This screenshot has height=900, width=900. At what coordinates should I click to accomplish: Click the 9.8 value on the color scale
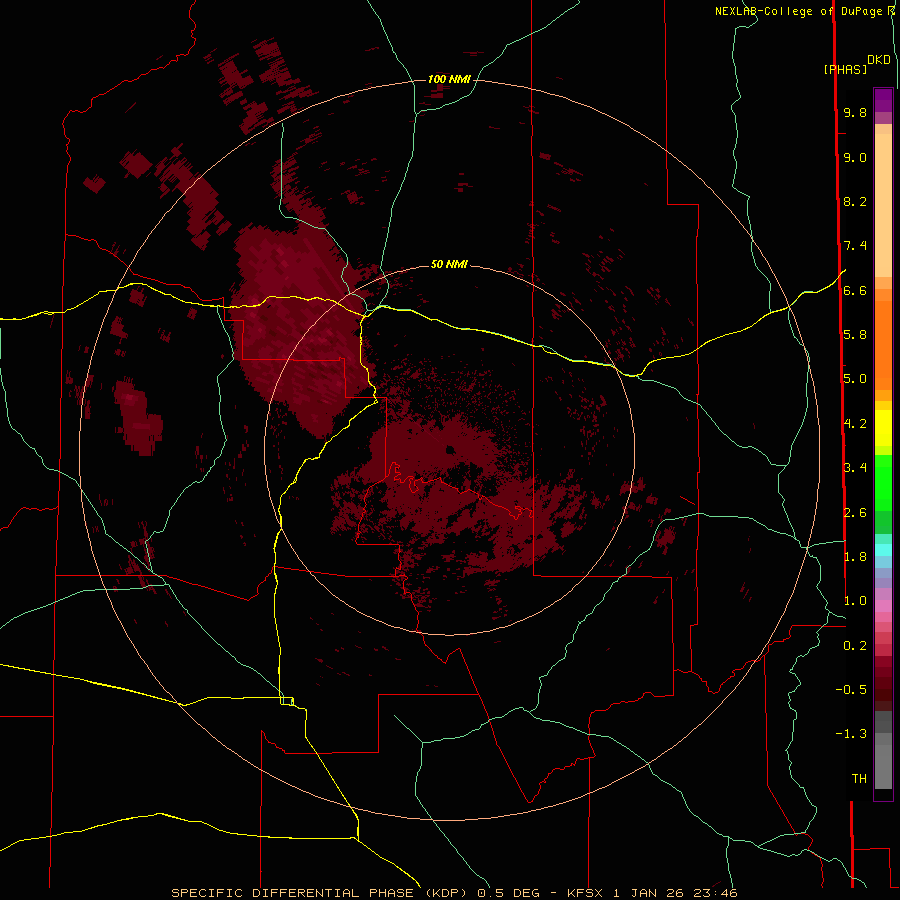pyautogui.click(x=855, y=113)
